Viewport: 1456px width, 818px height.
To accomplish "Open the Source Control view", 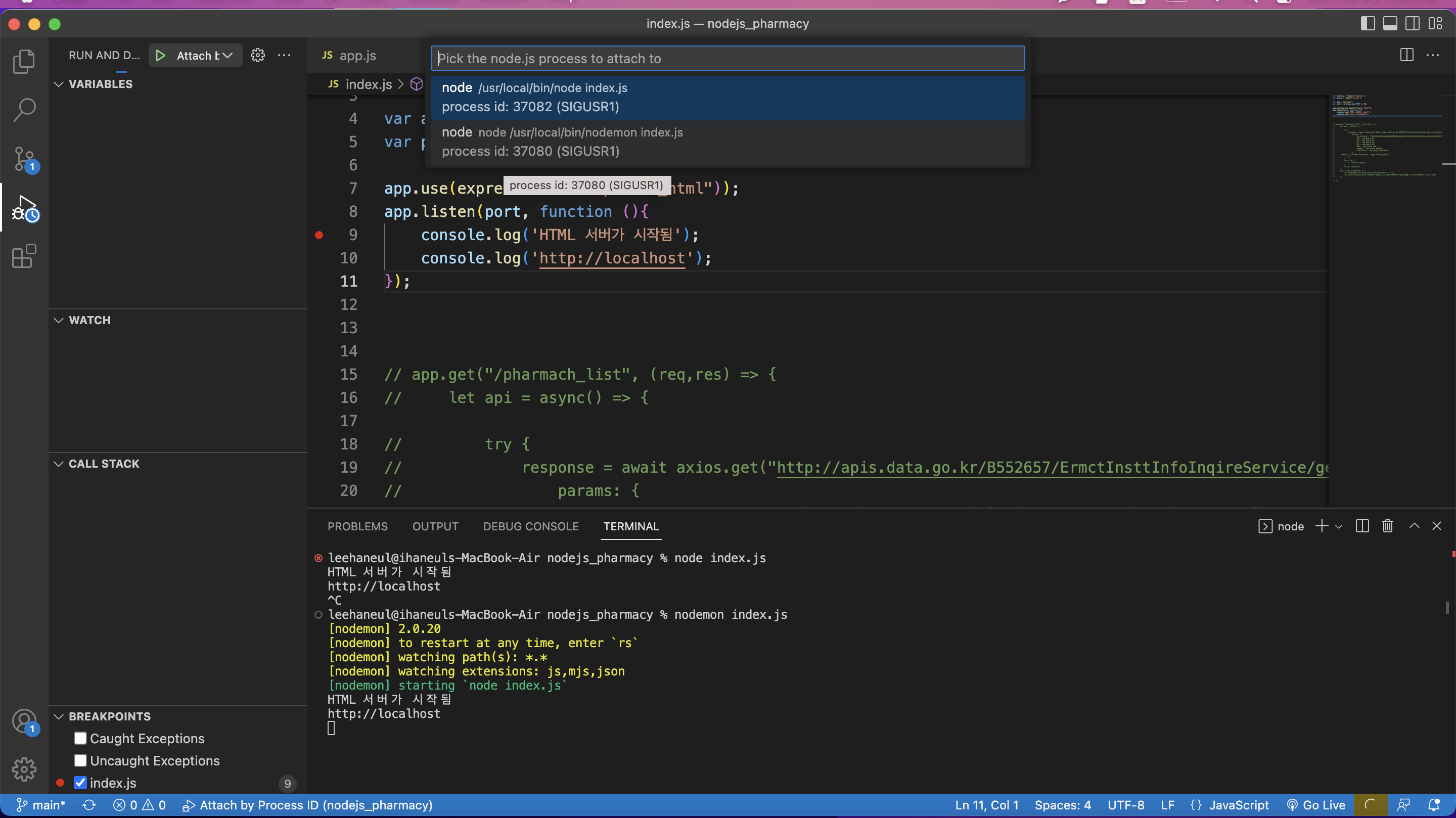I will tap(24, 159).
